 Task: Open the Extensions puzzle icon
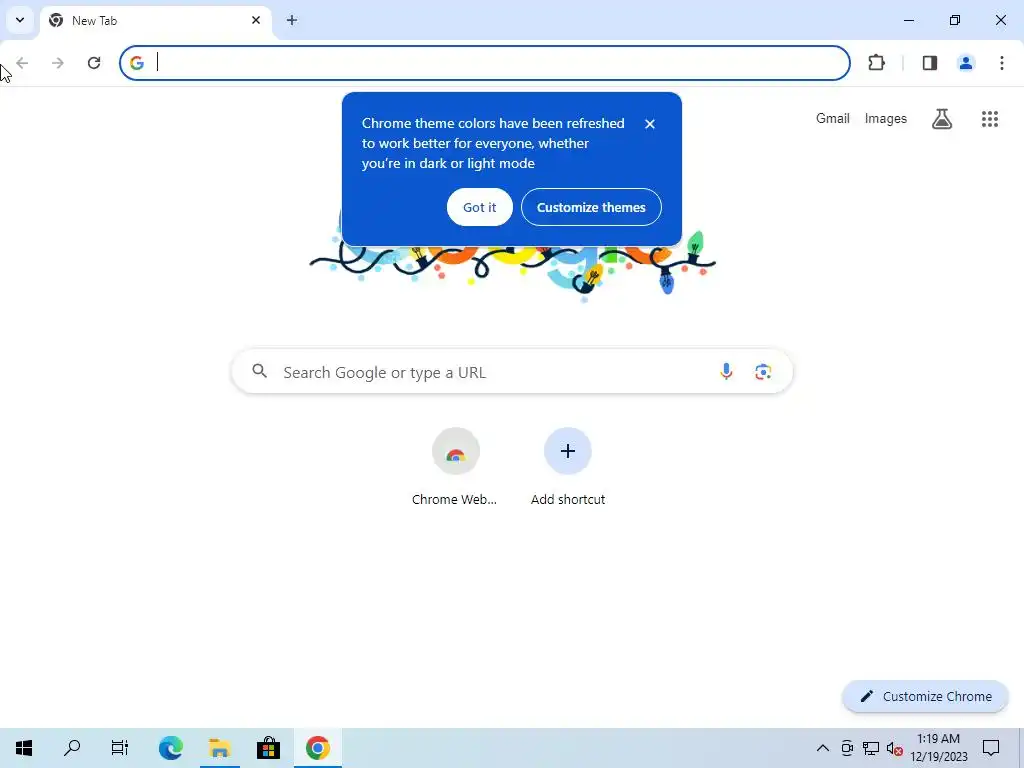coord(876,63)
